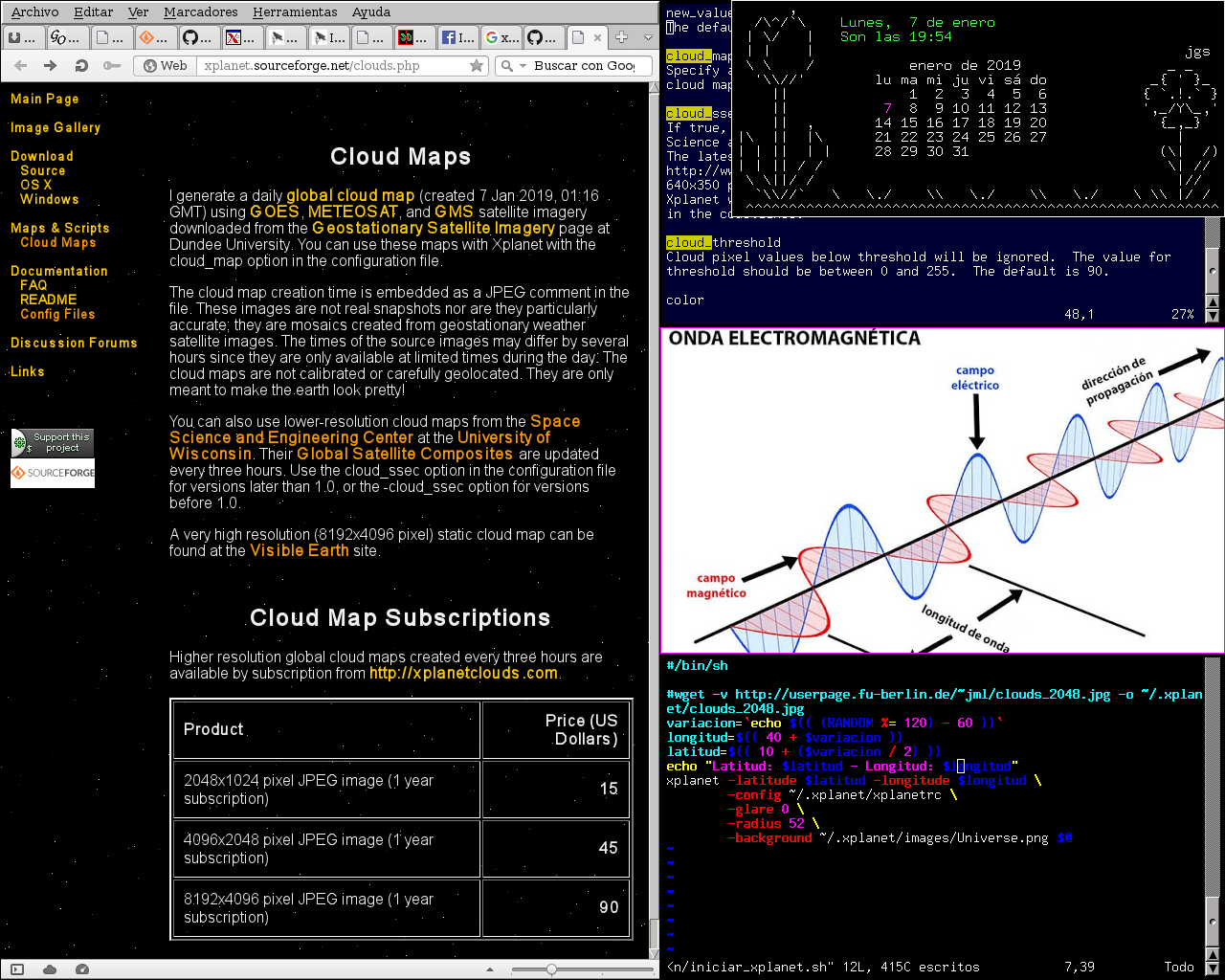Click highlighted date 7 in terminal calendar
Image resolution: width=1225 pixels, height=980 pixels.
click(888, 108)
